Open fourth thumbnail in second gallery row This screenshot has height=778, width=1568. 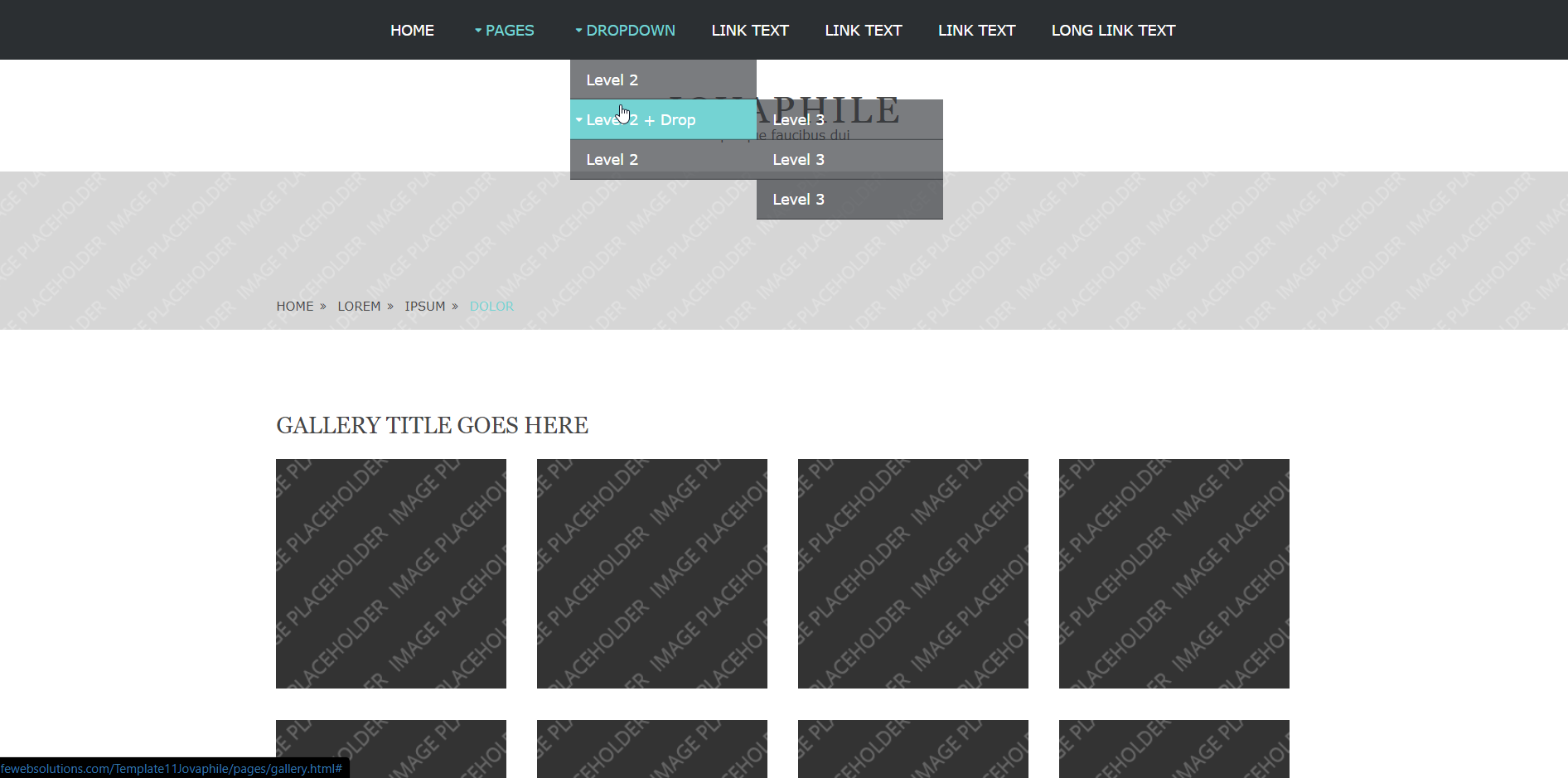click(1174, 749)
